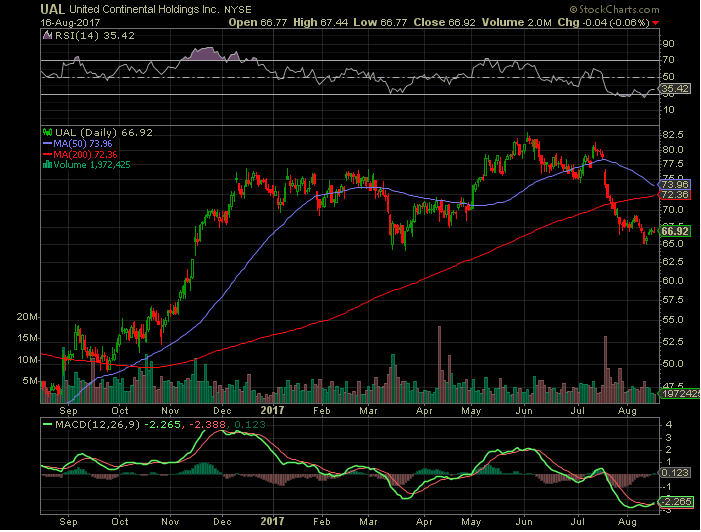
Task: Click the Aug label under the MACD panel
Action: coord(627,522)
